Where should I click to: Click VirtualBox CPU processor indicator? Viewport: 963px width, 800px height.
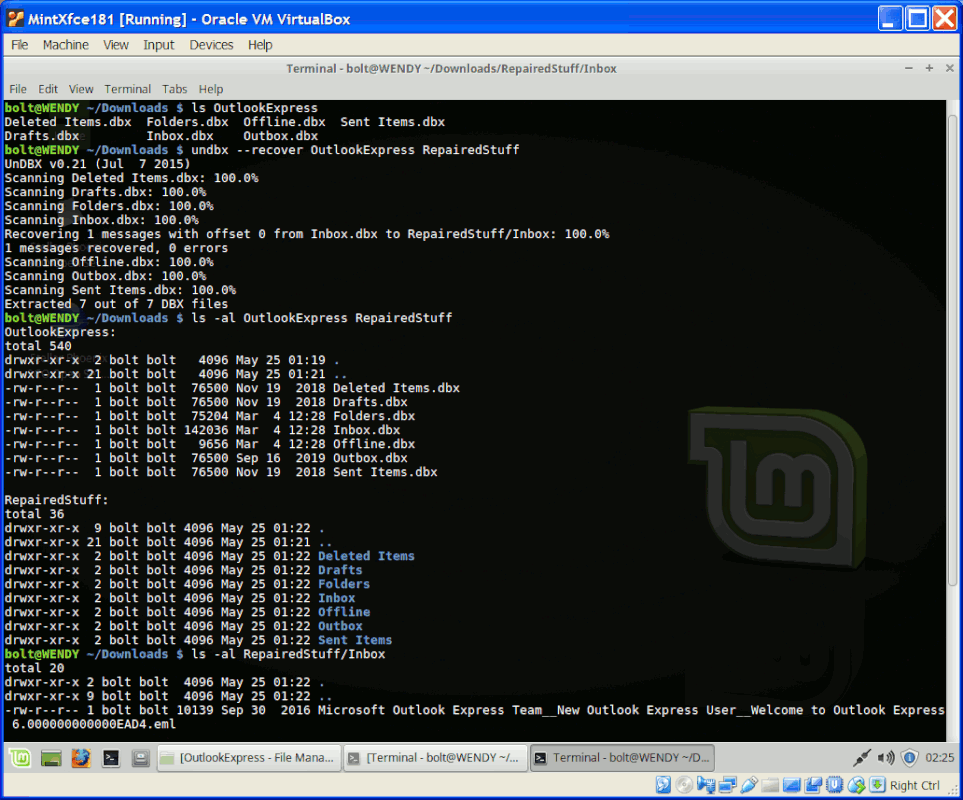tap(835, 785)
